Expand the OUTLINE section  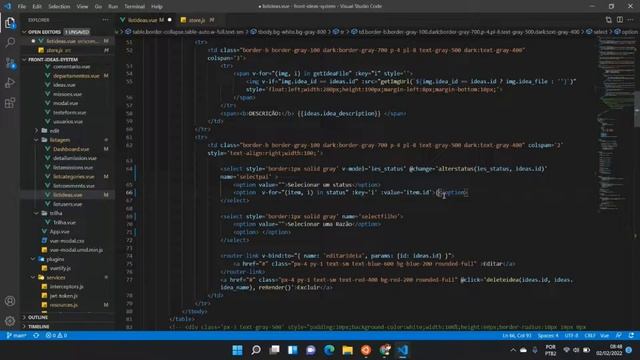[38, 317]
